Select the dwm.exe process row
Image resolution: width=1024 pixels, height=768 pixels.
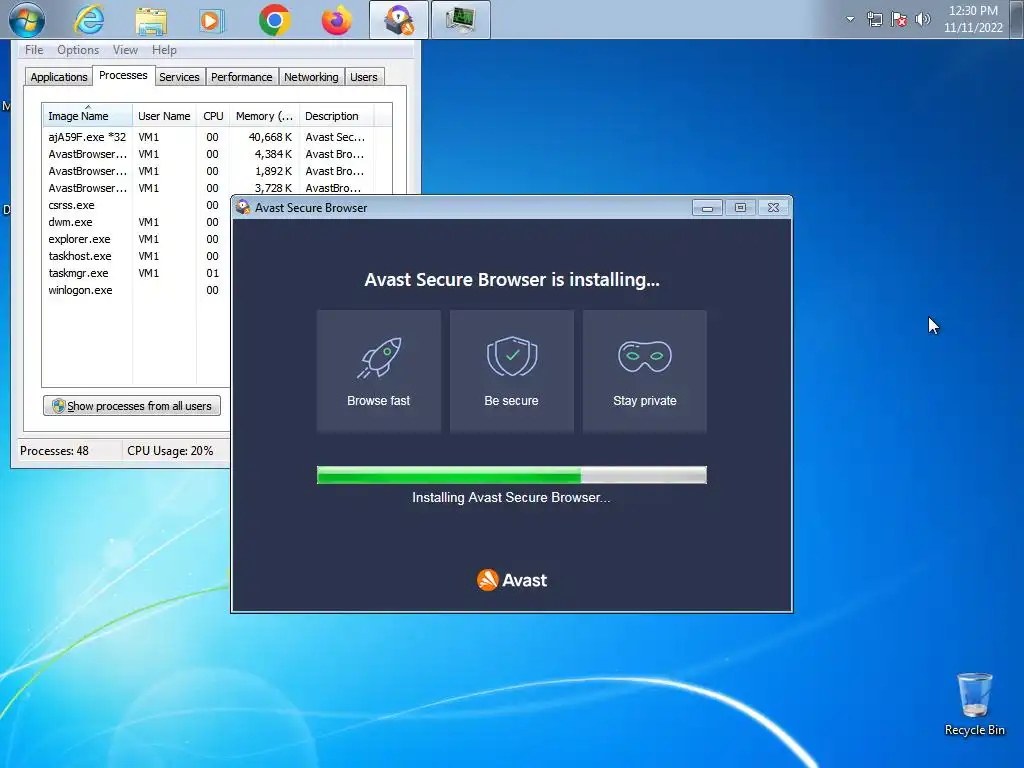tap(136, 222)
